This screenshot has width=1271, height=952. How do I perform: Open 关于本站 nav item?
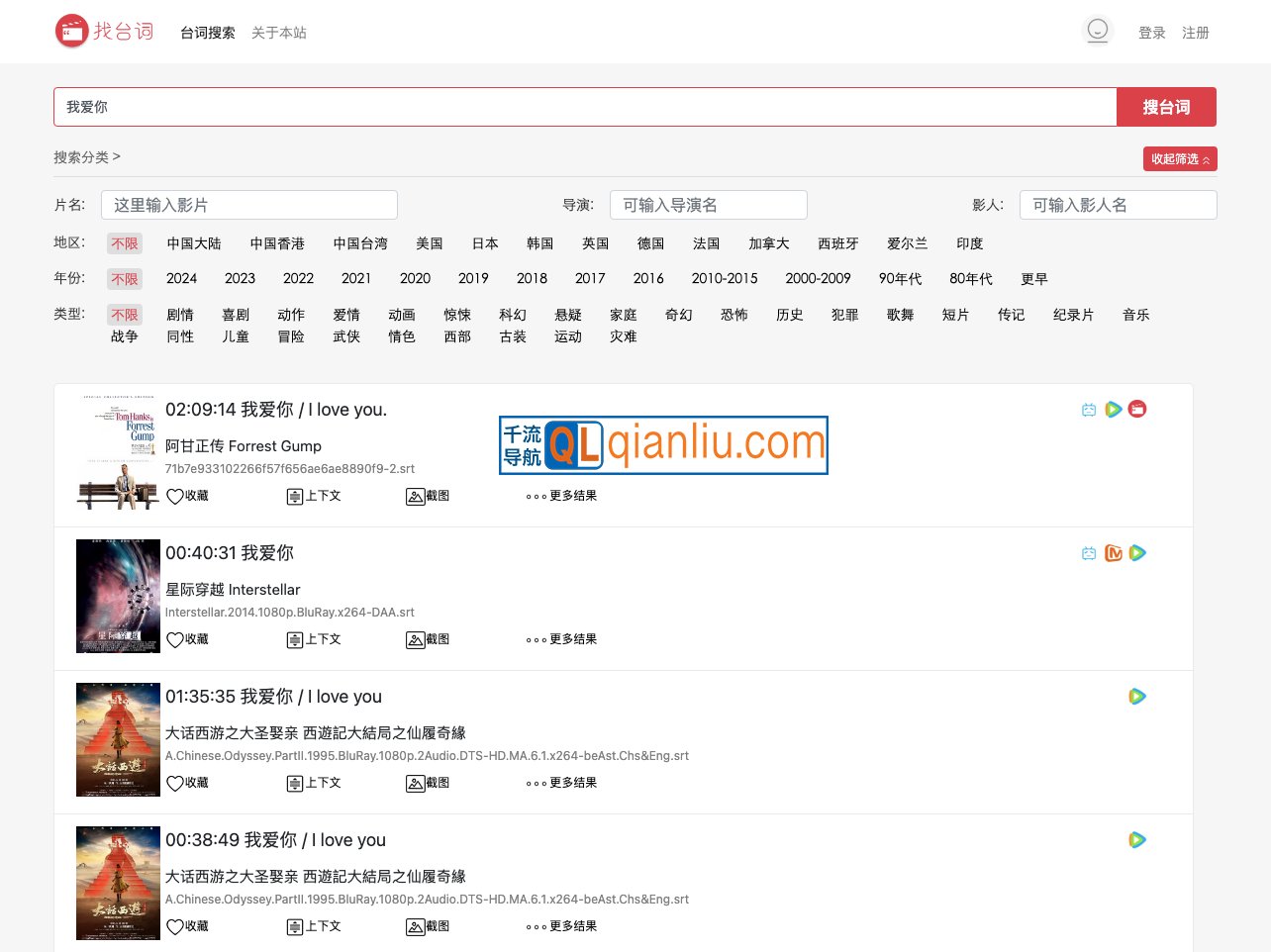278,33
